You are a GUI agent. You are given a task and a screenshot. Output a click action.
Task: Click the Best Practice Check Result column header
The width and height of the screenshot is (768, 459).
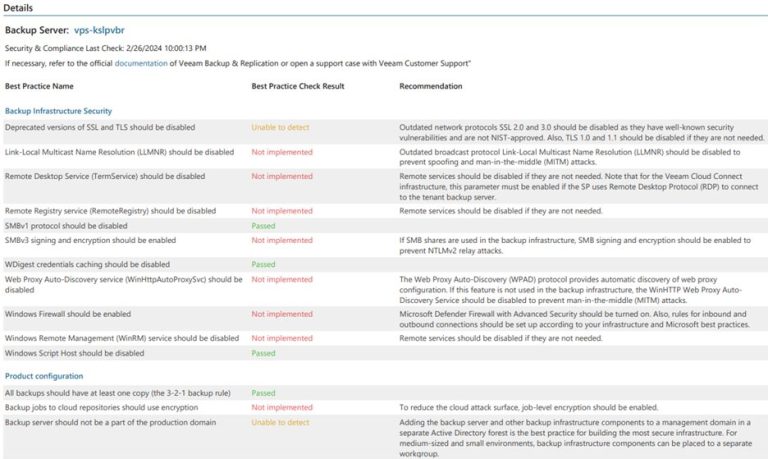pos(297,86)
